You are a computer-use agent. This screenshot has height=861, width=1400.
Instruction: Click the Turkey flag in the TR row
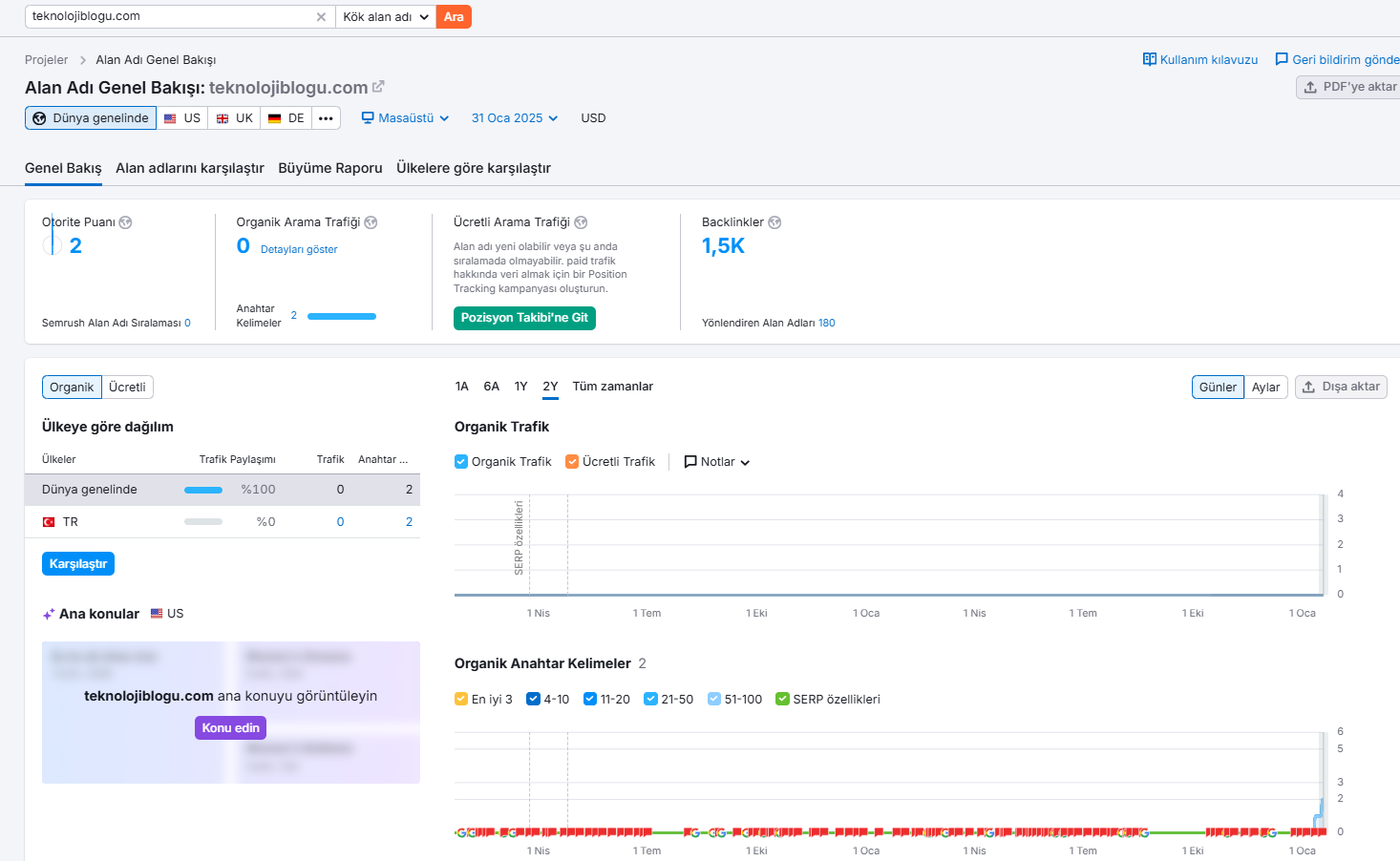(x=49, y=522)
